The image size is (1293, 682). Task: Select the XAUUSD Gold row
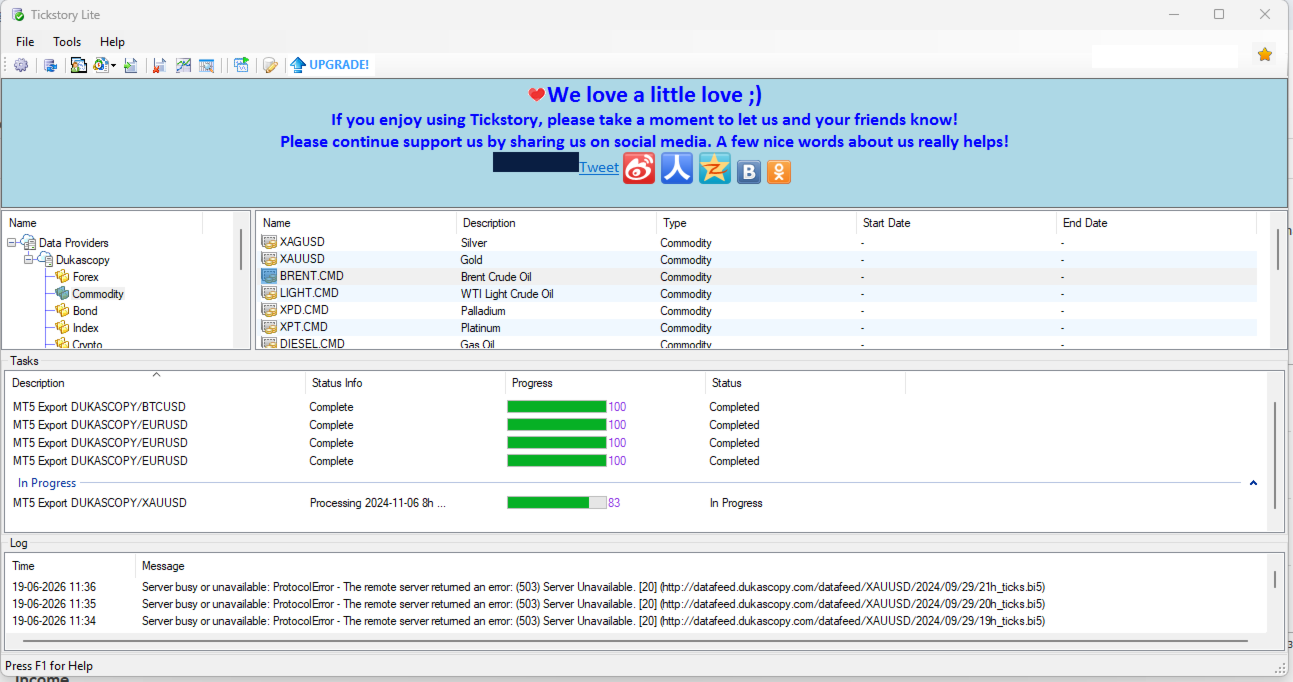[756, 259]
